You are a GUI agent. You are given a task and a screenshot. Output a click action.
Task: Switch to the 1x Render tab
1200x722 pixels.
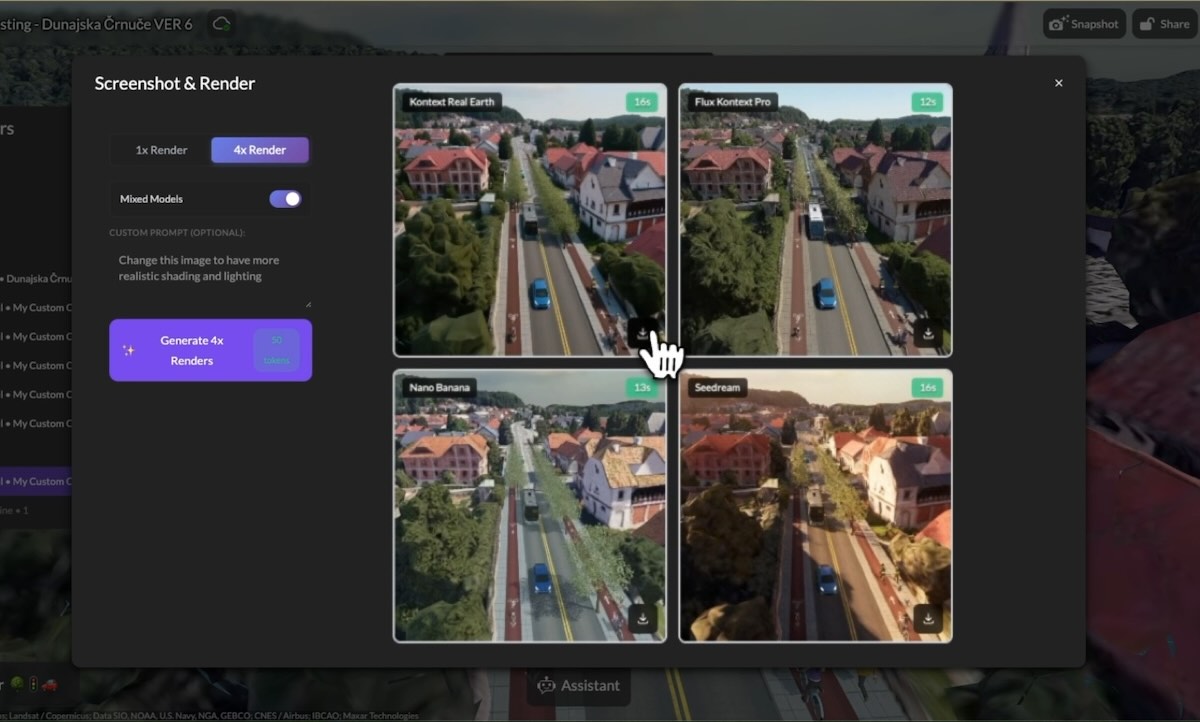tap(162, 149)
